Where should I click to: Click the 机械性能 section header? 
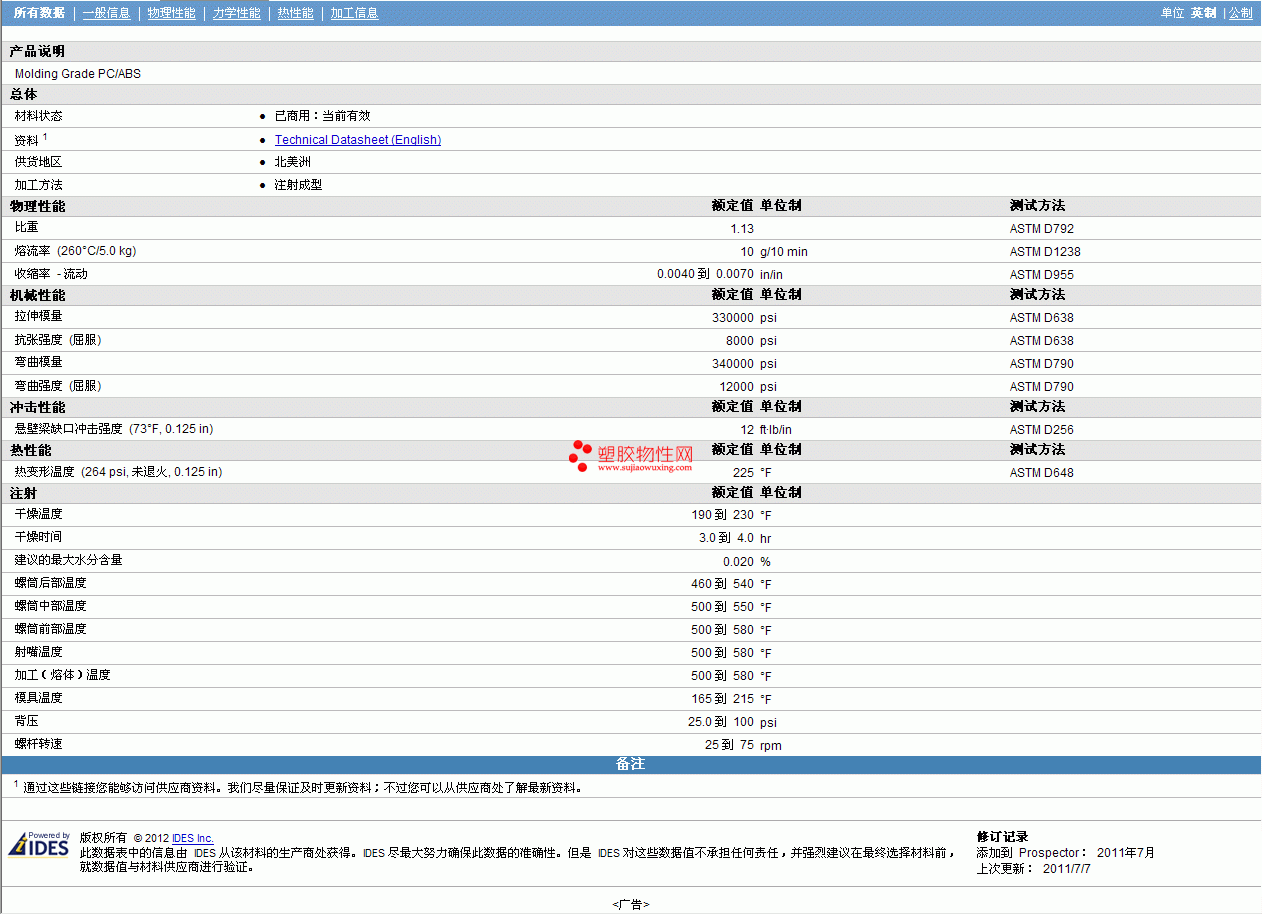click(631, 295)
